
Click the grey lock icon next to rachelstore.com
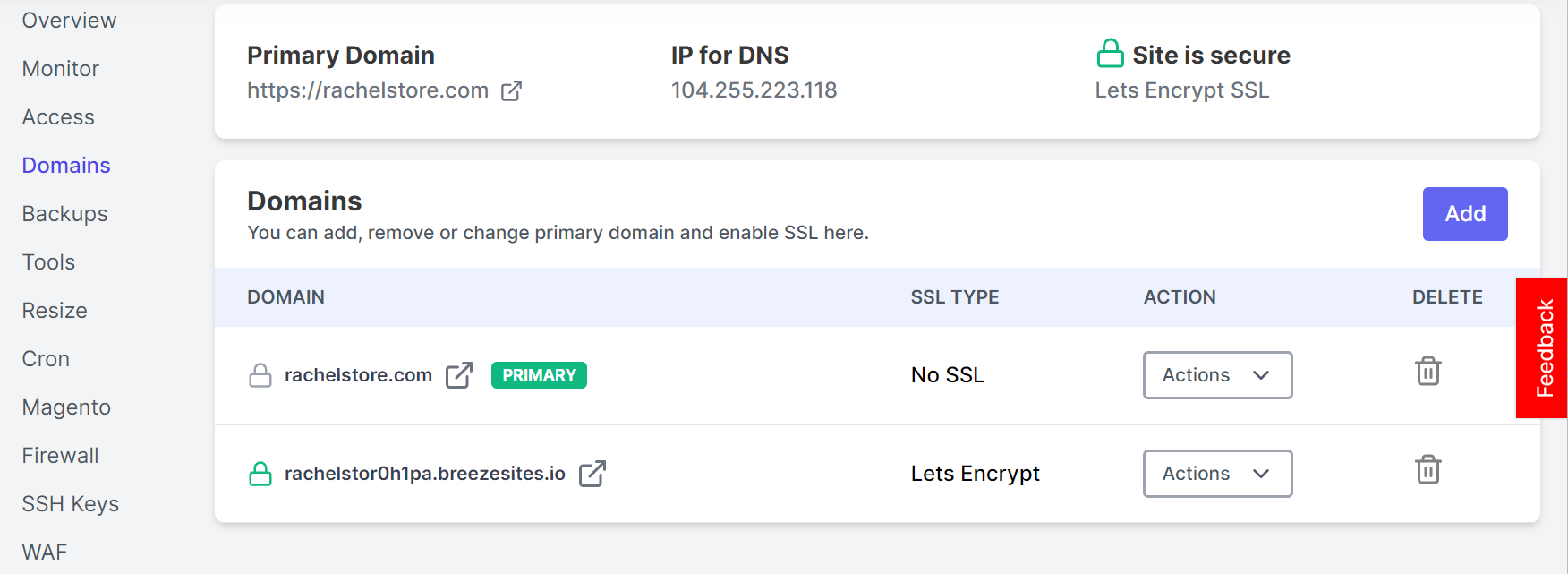pyautogui.click(x=260, y=375)
